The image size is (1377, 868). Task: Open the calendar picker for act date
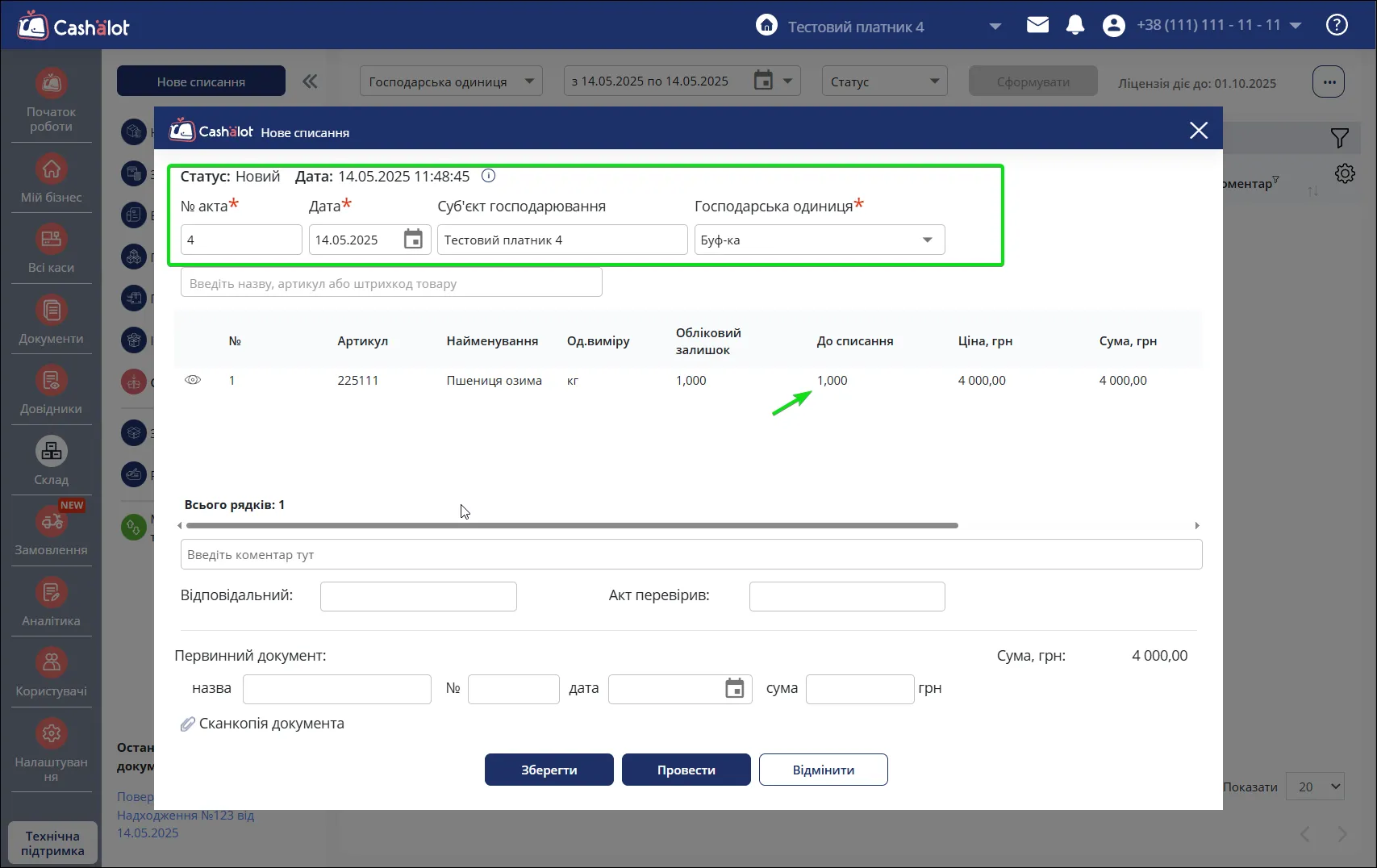coord(413,240)
